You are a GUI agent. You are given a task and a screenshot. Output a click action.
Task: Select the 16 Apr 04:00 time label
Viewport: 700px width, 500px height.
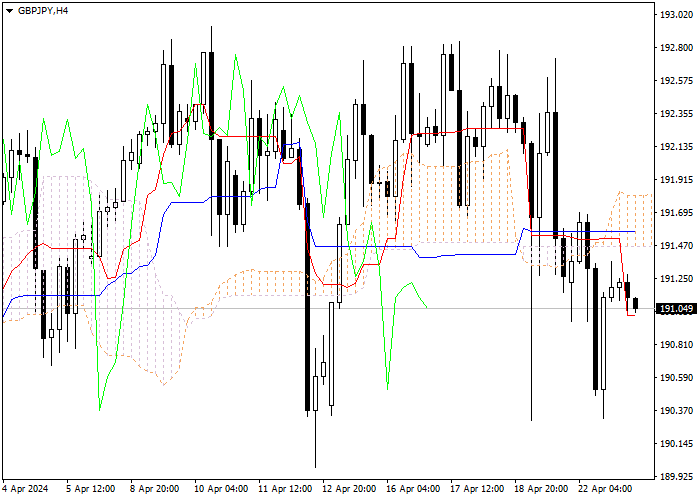click(x=413, y=489)
